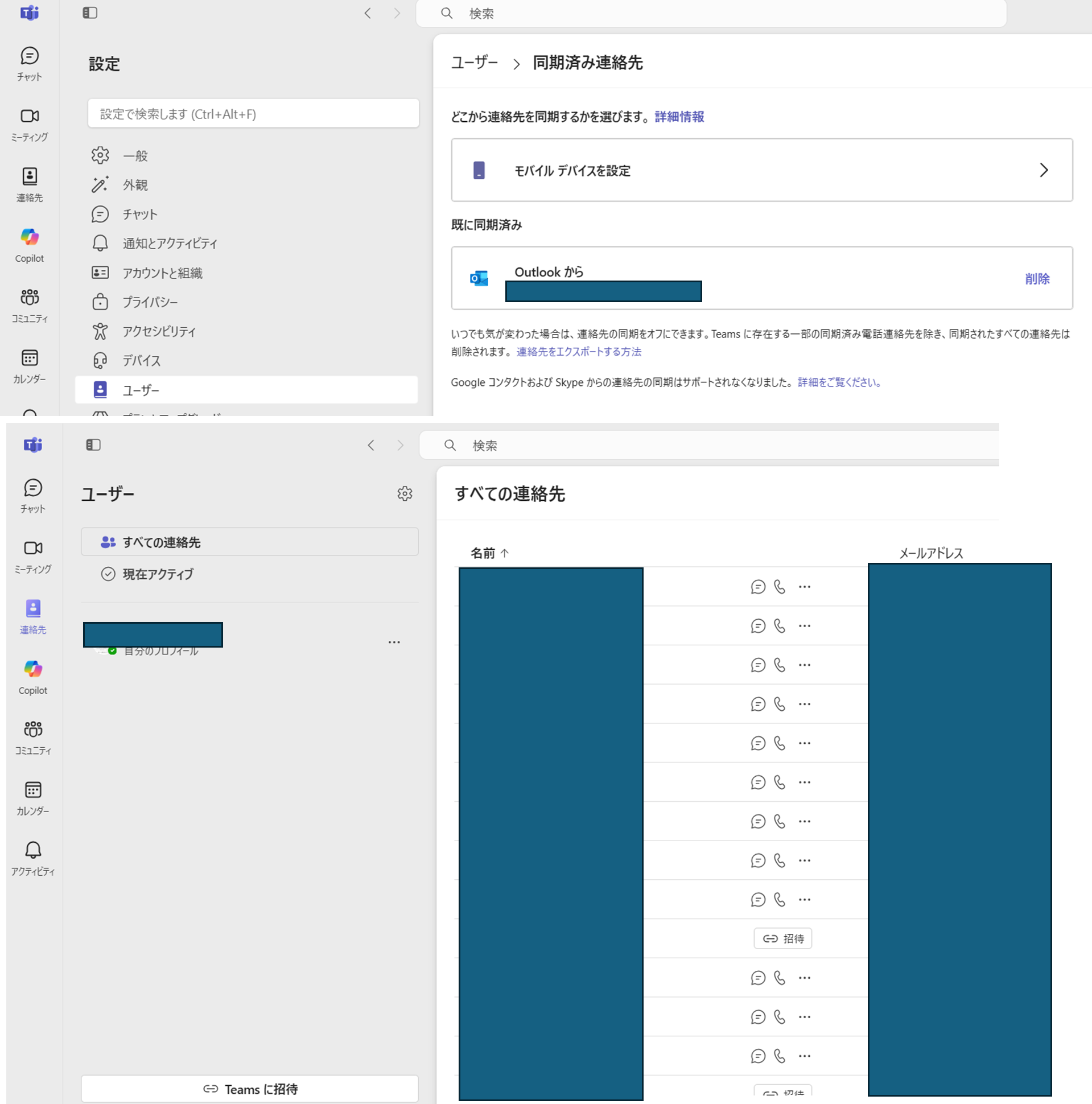Select 外観 settings category
The height and width of the screenshot is (1104, 1092).
[246, 184]
